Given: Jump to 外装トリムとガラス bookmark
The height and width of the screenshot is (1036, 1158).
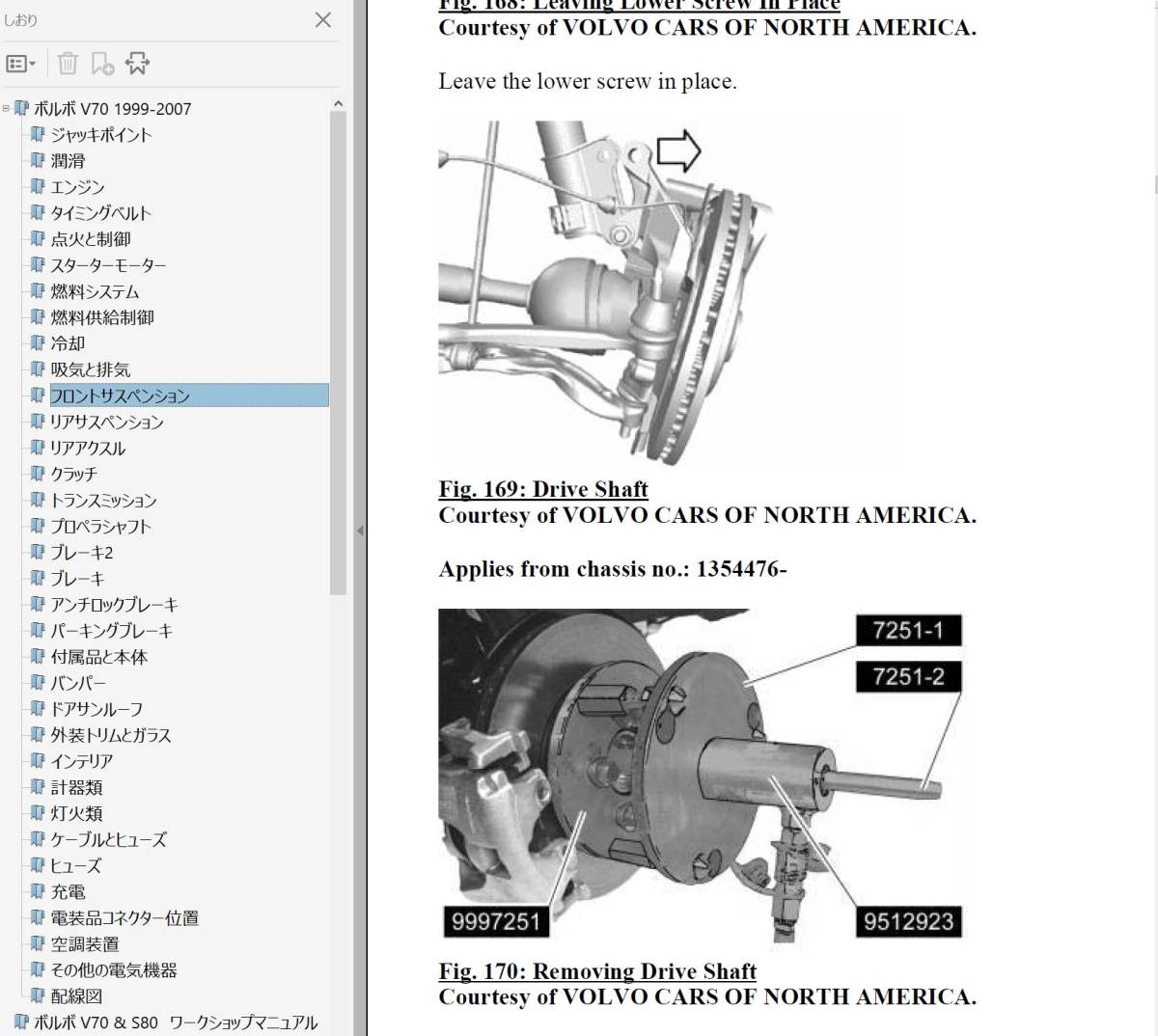Looking at the screenshot, I should [x=110, y=734].
